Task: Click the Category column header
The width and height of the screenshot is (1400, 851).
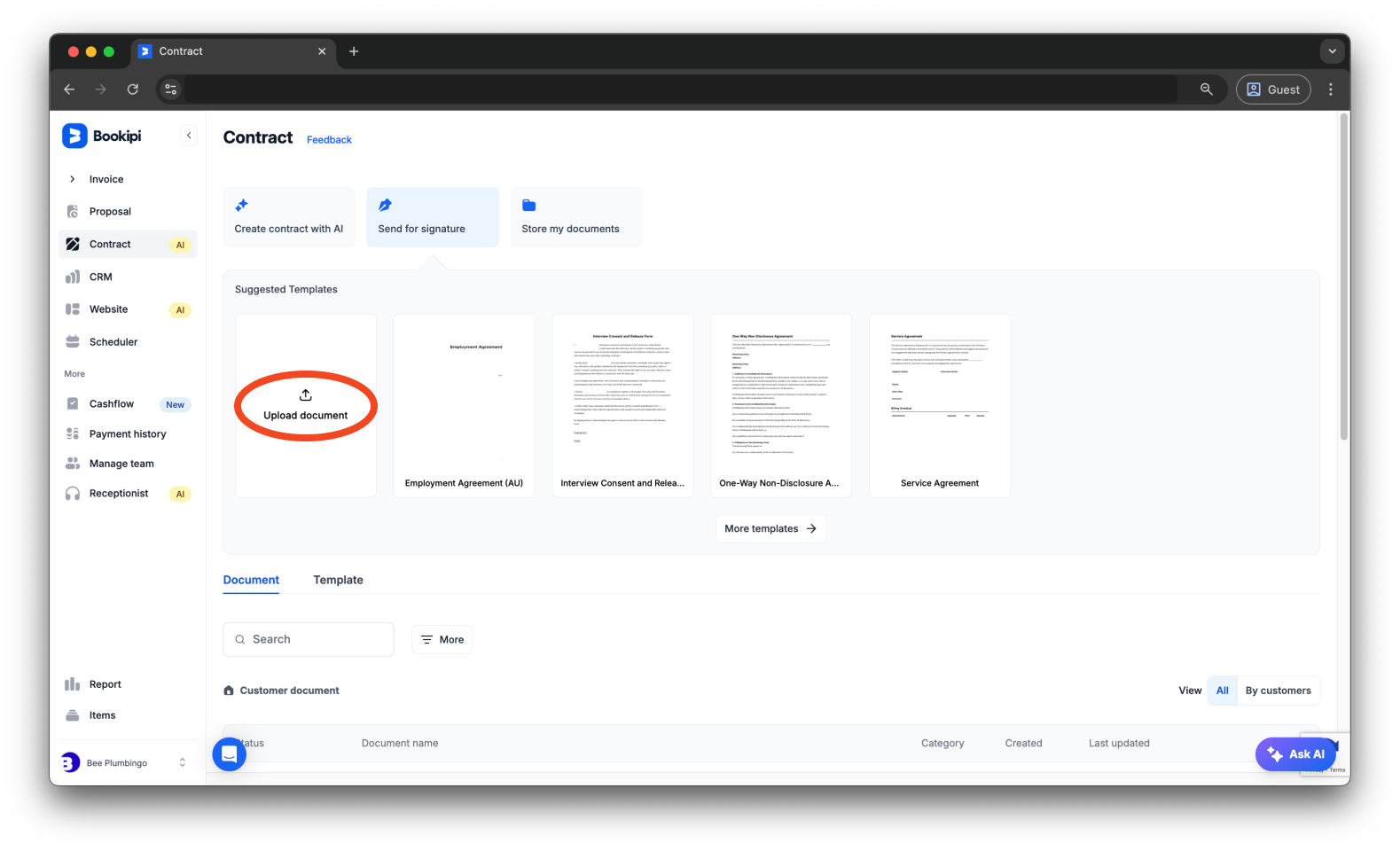Action: point(942,744)
